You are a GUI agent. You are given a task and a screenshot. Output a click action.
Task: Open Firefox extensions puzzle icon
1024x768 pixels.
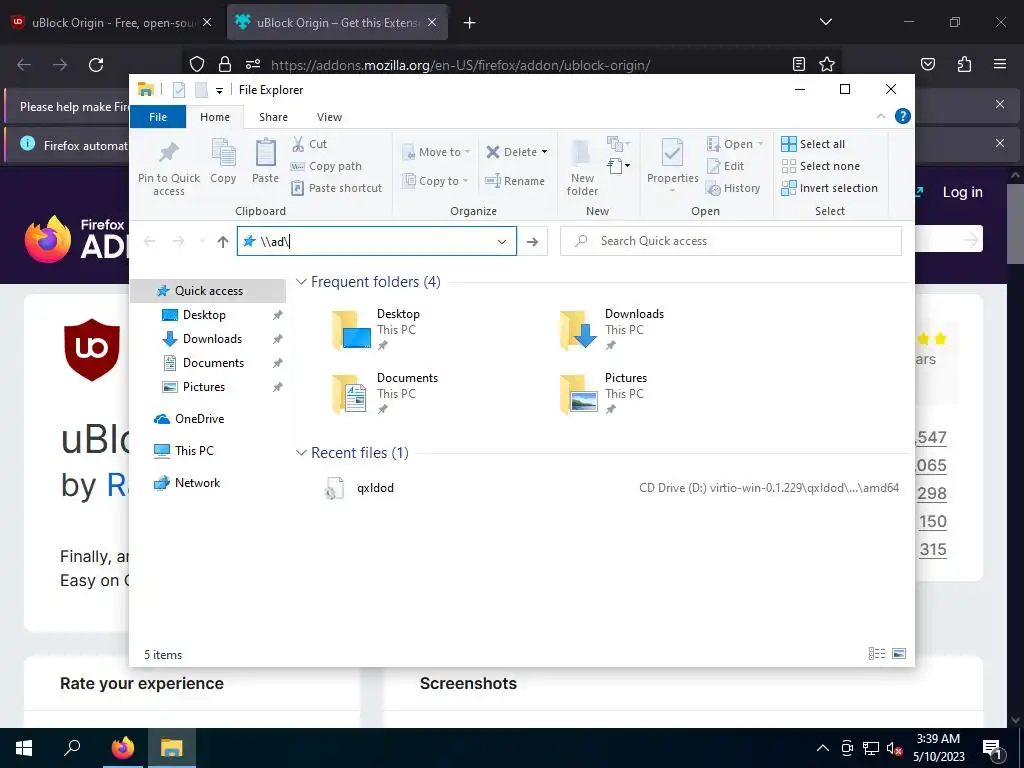tap(964, 64)
